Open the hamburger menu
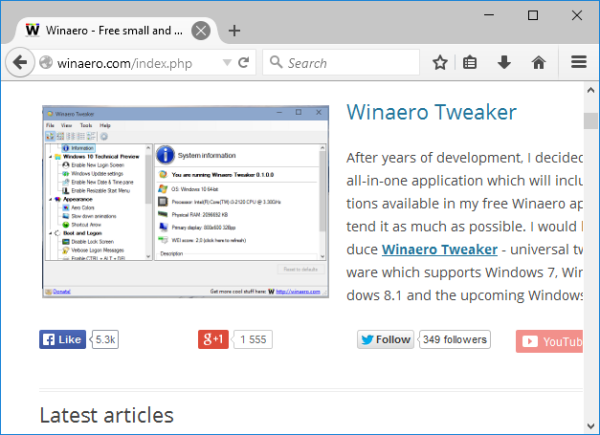The image size is (600, 435). click(579, 62)
